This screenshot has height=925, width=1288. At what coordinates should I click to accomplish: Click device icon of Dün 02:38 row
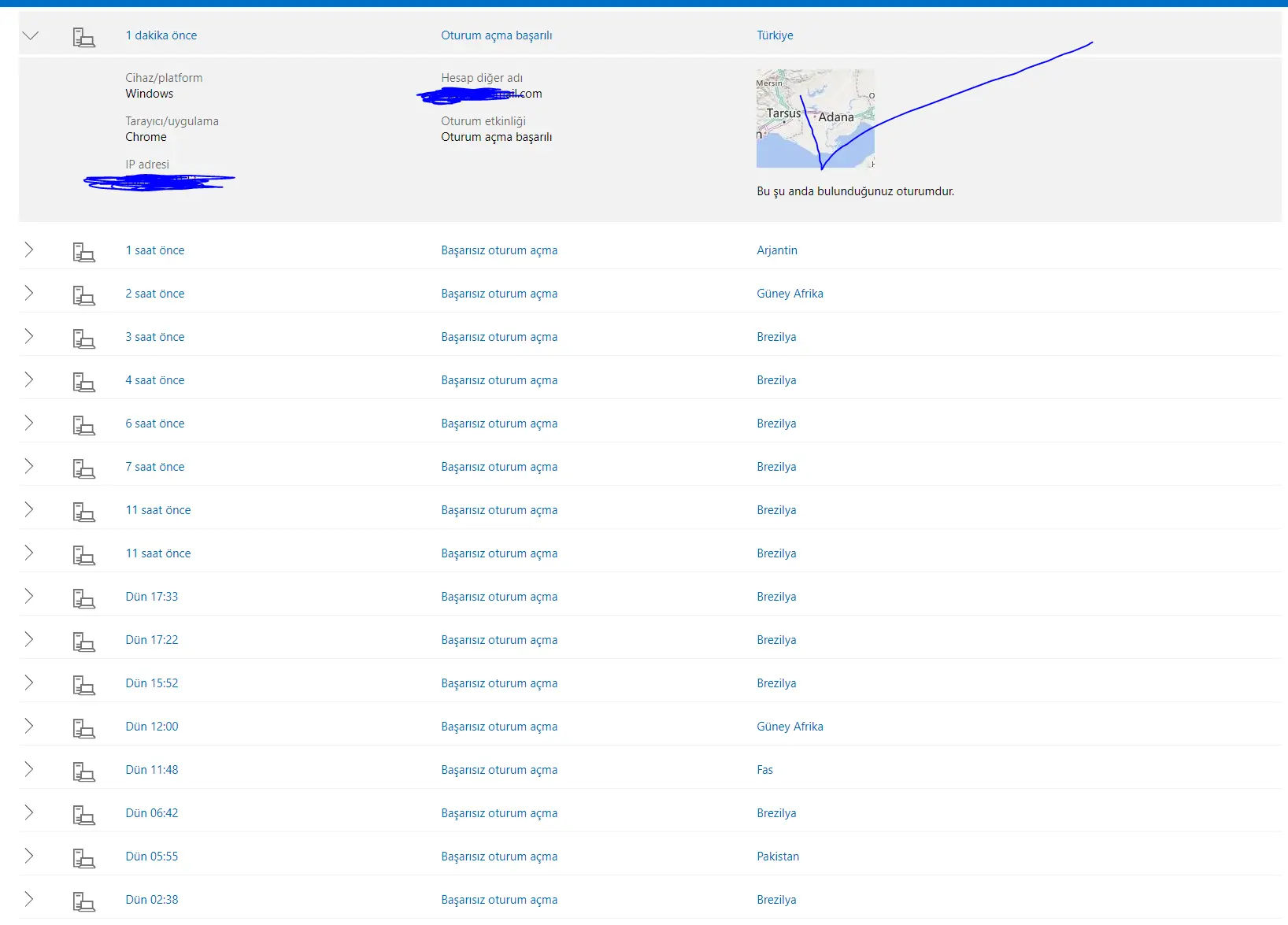(x=83, y=901)
